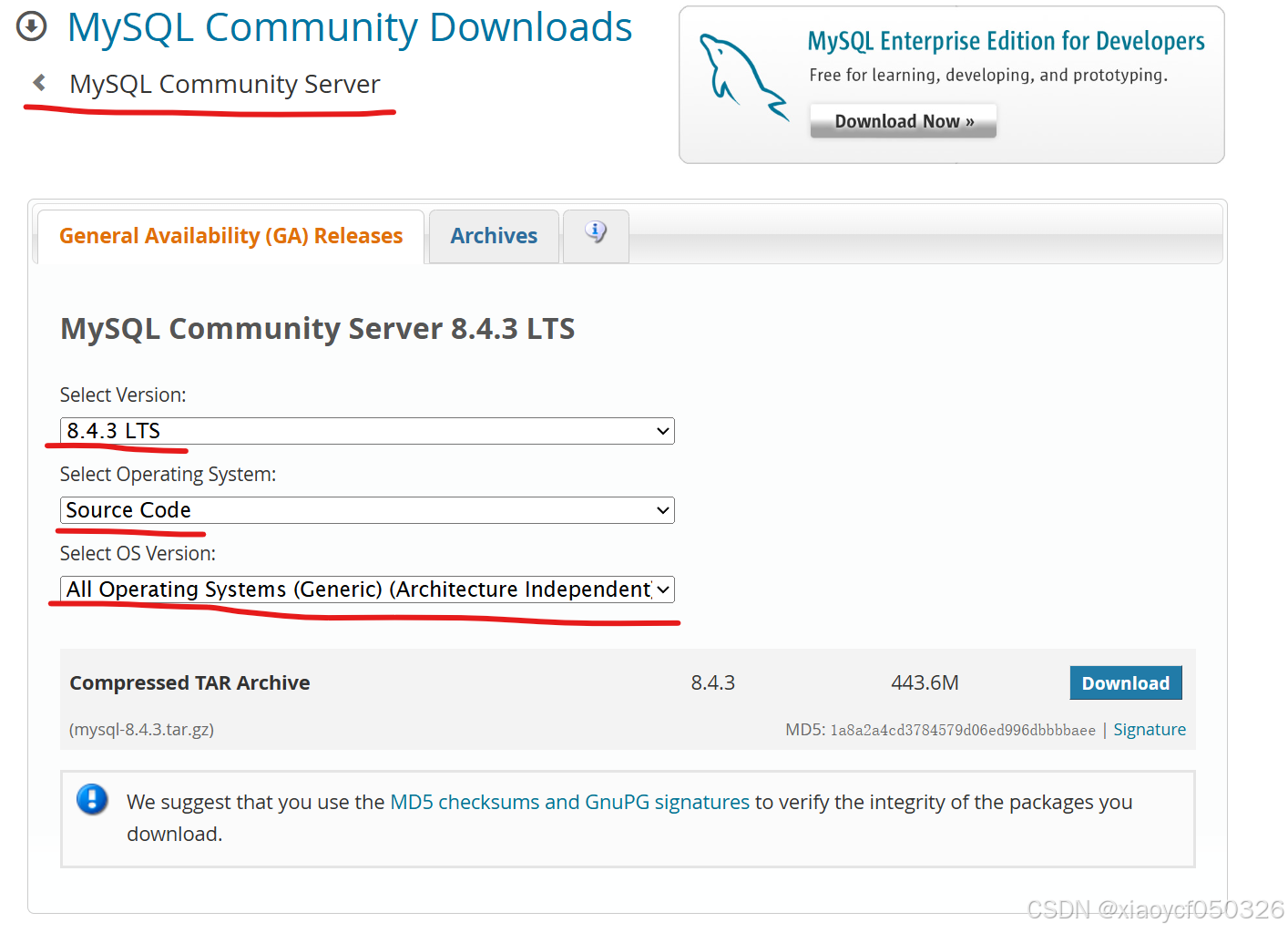This screenshot has width=1288, height=933.
Task: Click the download circle icon beside MySQL Community Downloads
Action: tap(32, 26)
